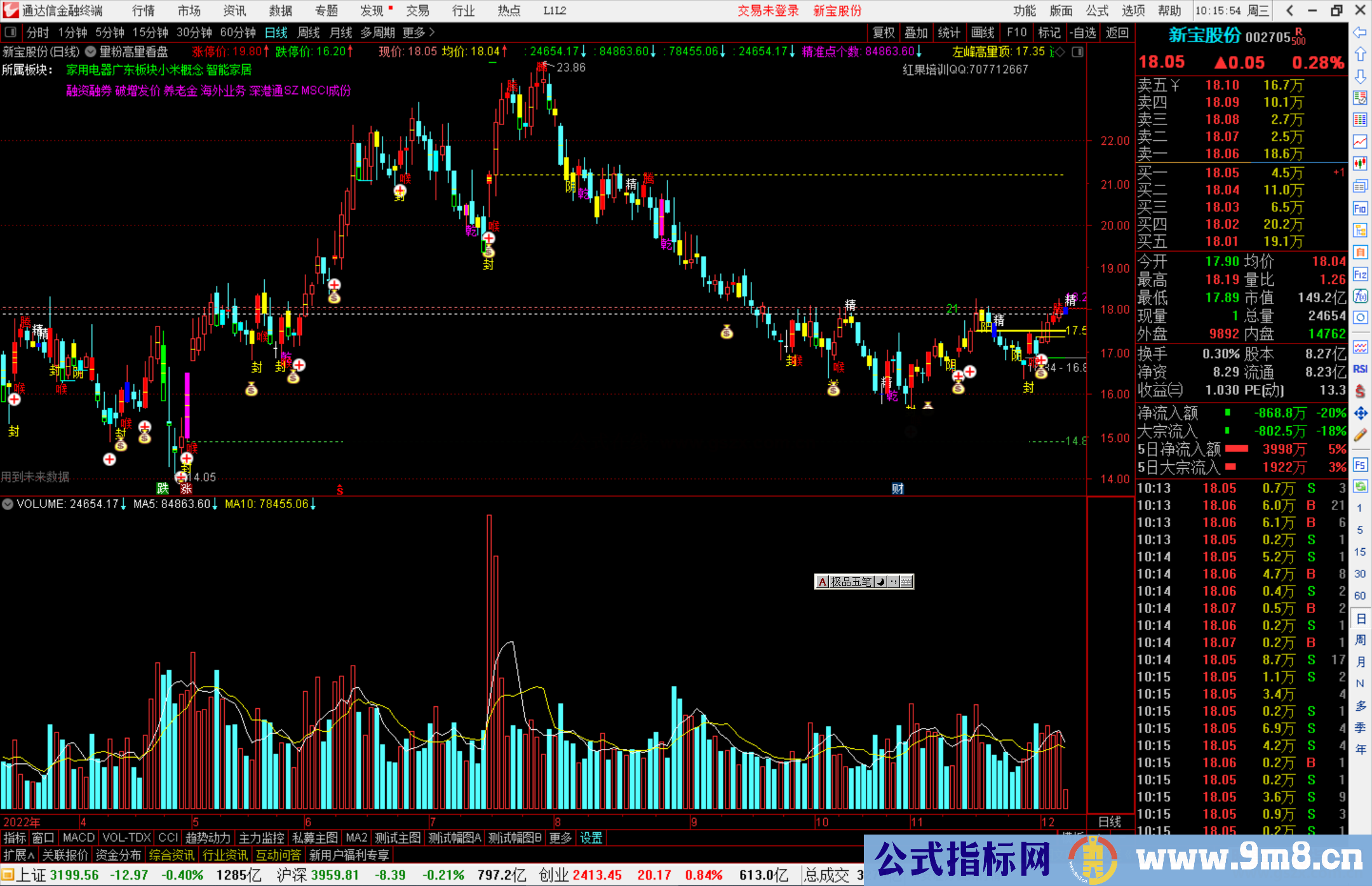This screenshot has width=1372, height=886.
Task: Expand the 量粉高量看盘 indicator dropdown
Action: (91, 52)
